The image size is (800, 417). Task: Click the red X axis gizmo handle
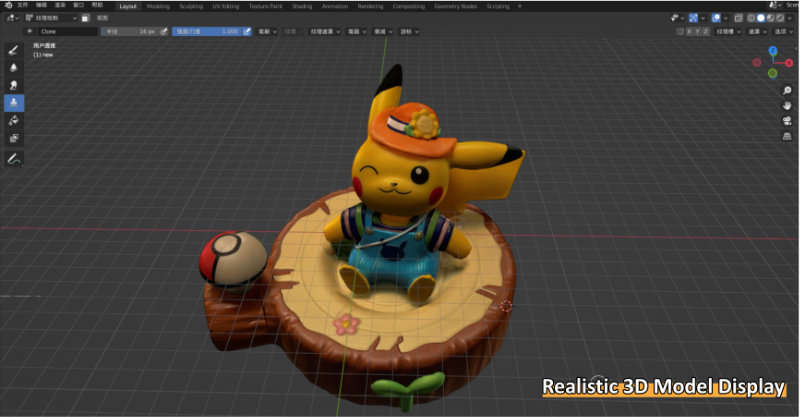[789, 63]
